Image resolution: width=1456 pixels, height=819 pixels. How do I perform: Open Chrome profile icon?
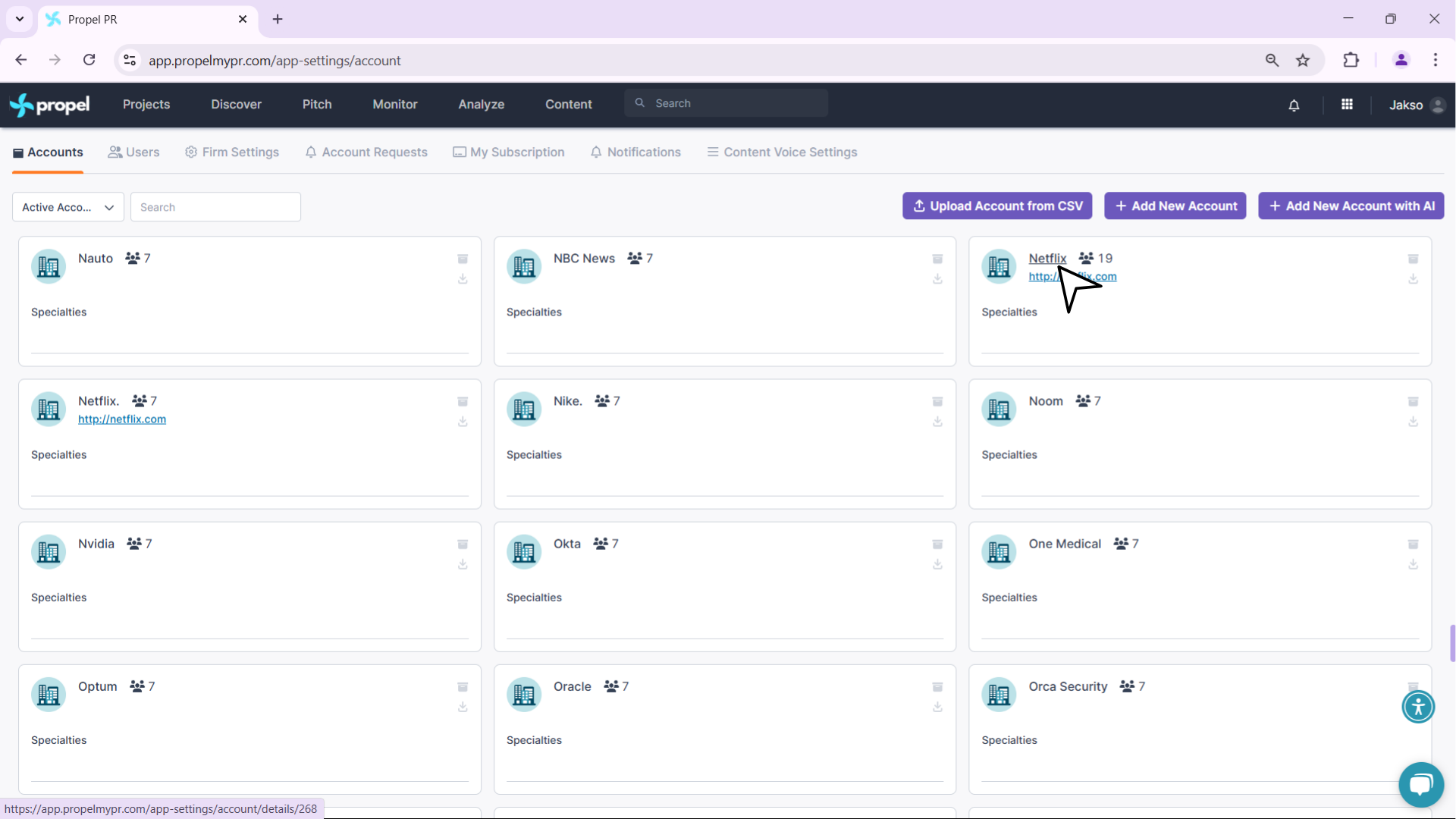pos(1401,61)
